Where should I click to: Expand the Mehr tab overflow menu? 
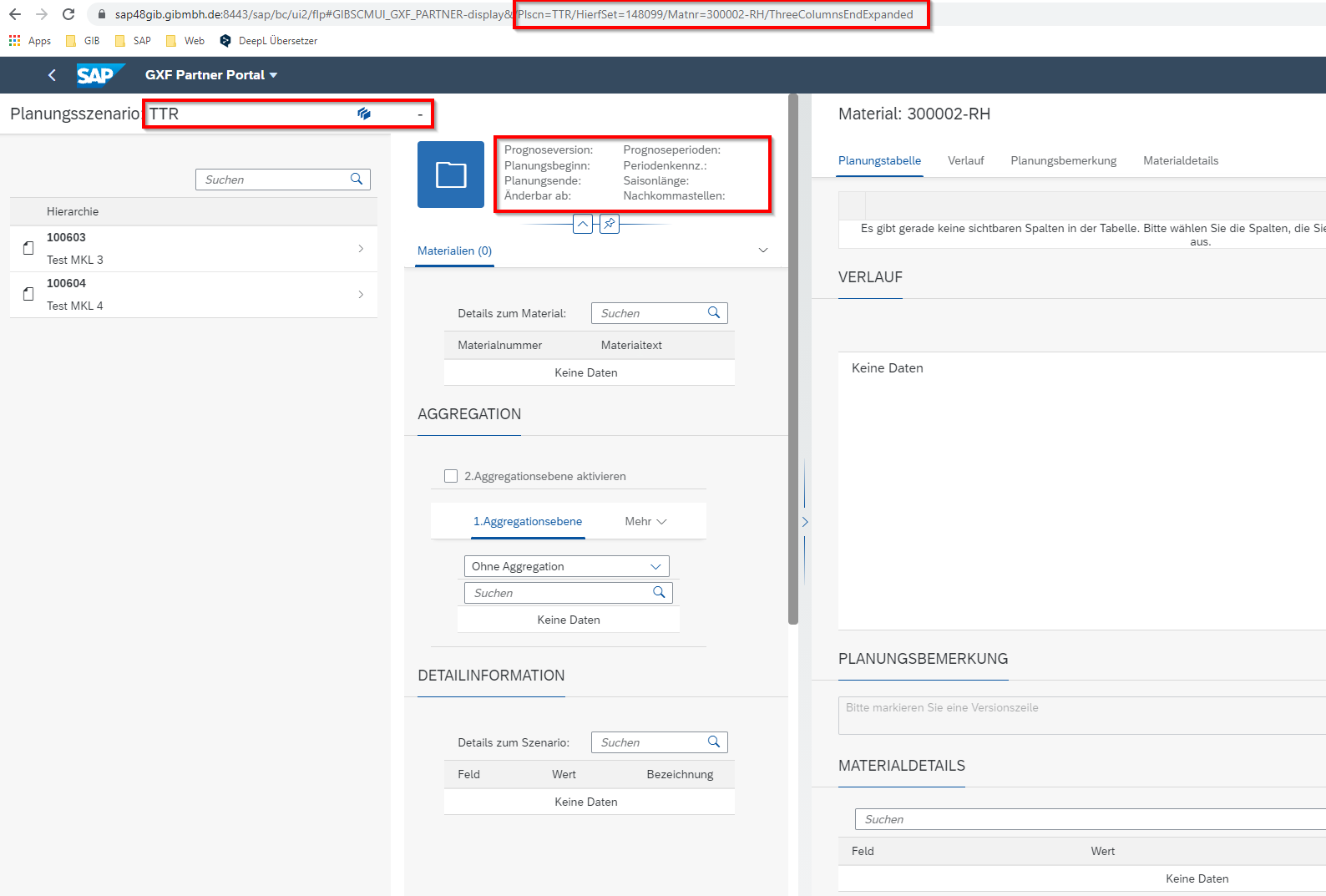[x=645, y=521]
